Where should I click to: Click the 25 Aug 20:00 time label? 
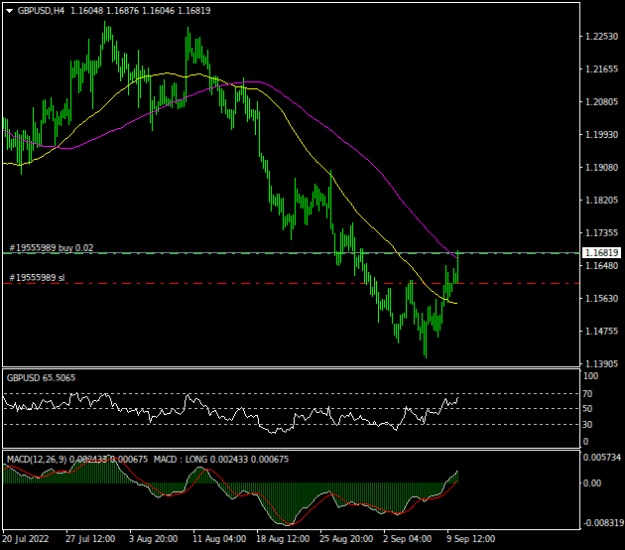346,539
